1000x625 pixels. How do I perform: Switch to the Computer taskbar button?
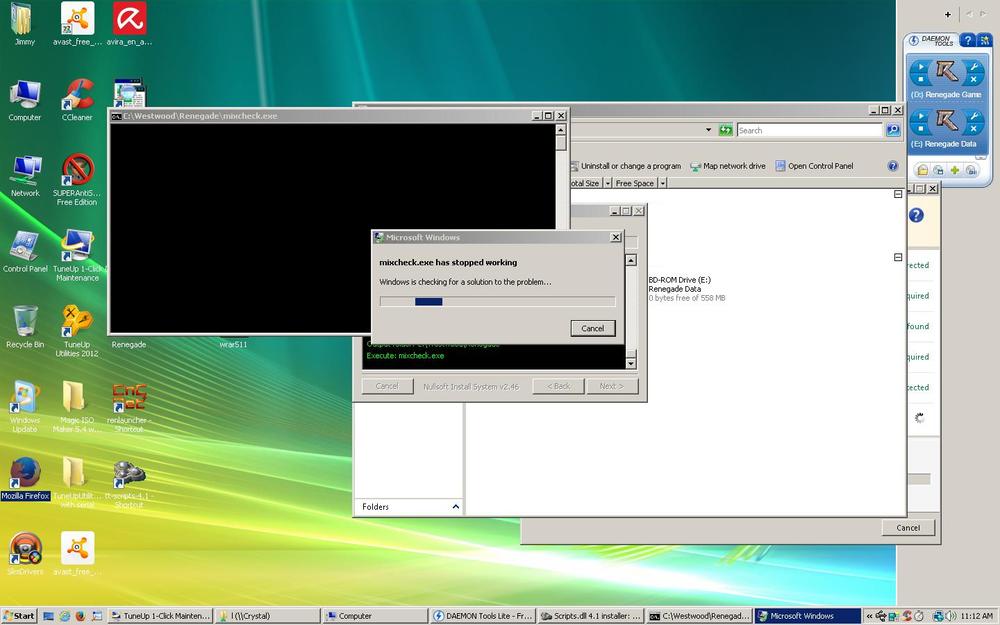point(374,616)
